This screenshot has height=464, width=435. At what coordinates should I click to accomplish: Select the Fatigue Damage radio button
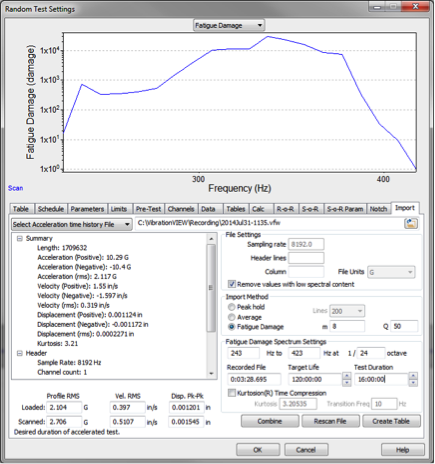pos(231,327)
